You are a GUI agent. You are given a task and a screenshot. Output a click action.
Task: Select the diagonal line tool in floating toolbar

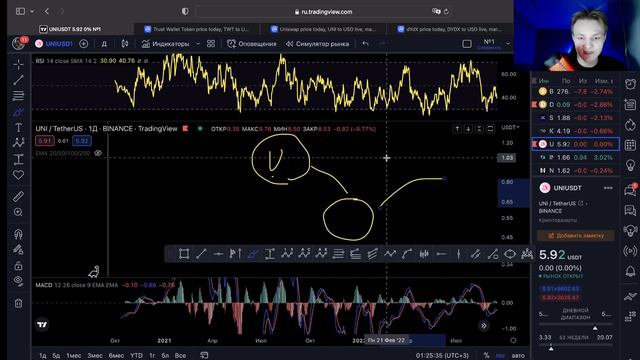(x=201, y=254)
